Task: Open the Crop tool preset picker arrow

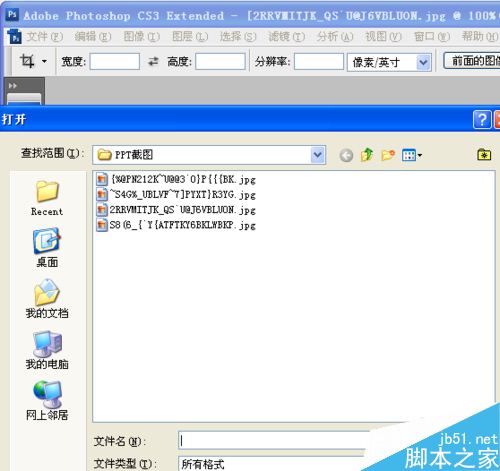Action: coord(44,61)
